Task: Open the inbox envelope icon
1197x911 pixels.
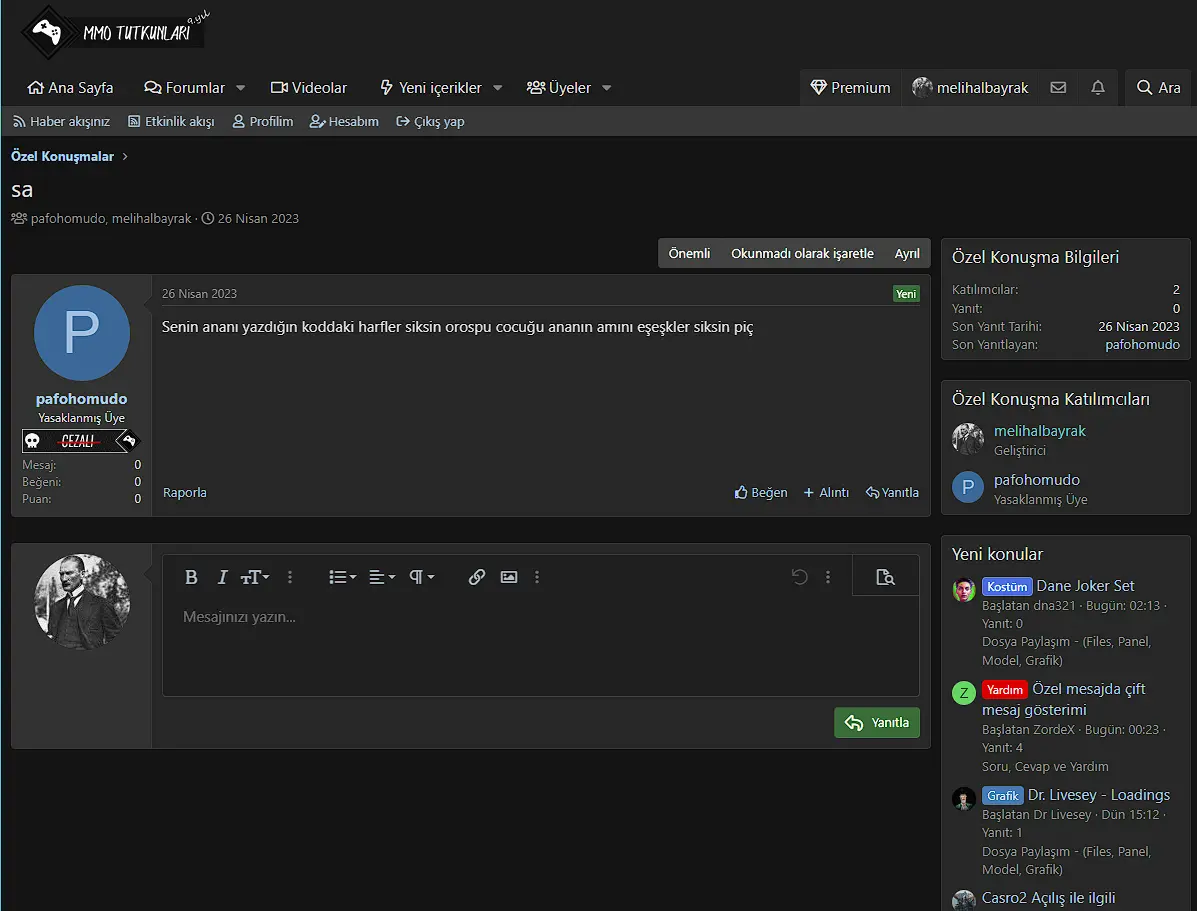Action: (1058, 88)
